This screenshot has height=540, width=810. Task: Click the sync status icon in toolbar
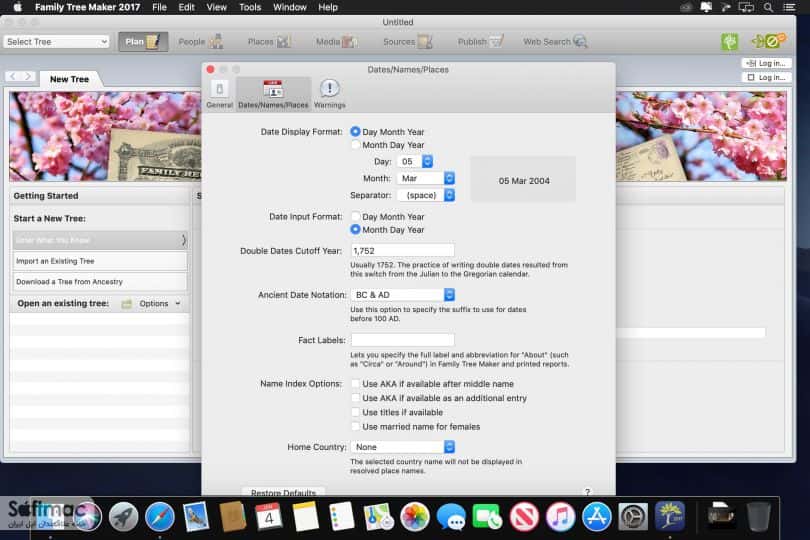pyautogui.click(x=768, y=41)
